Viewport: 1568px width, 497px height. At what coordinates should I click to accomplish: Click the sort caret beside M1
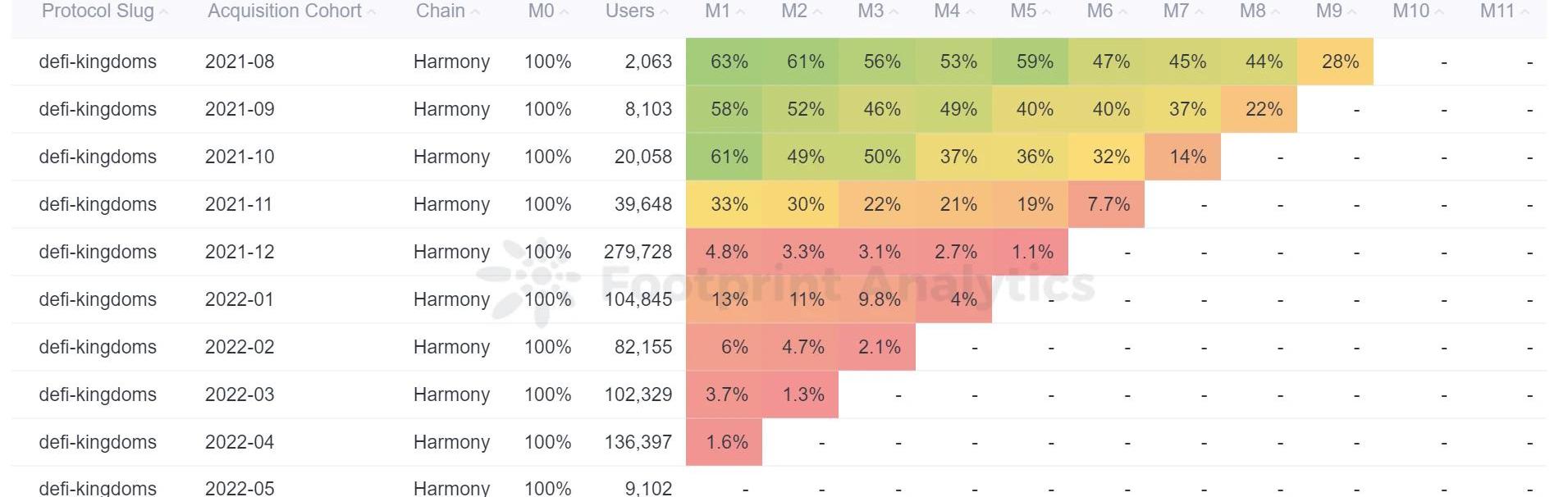point(741,12)
